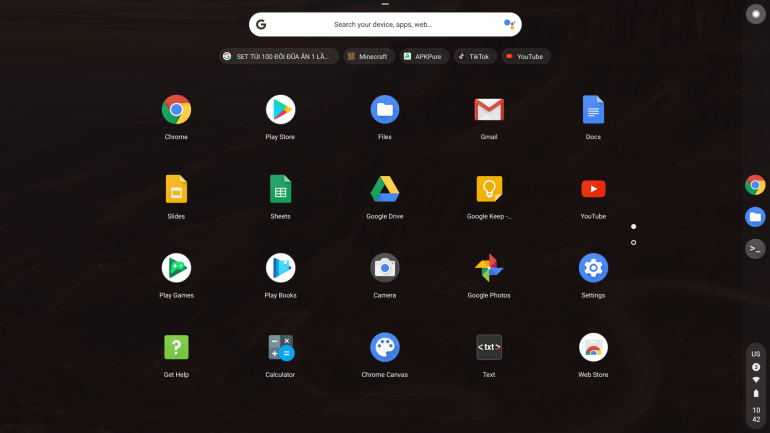Launch Chrome Canvas
Screen dimensions: 770x433
(385, 348)
